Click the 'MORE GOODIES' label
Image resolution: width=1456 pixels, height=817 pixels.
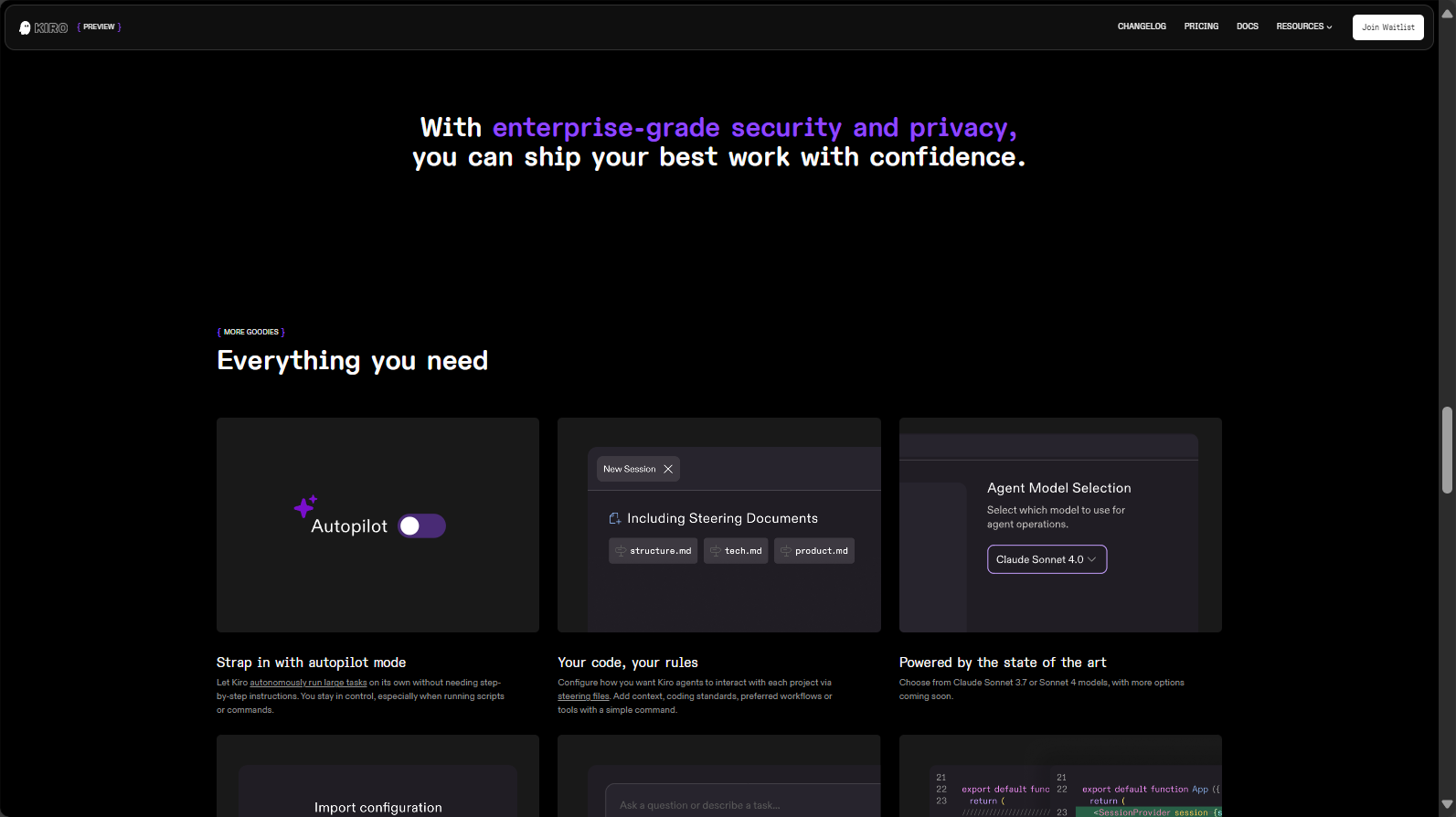tap(251, 332)
